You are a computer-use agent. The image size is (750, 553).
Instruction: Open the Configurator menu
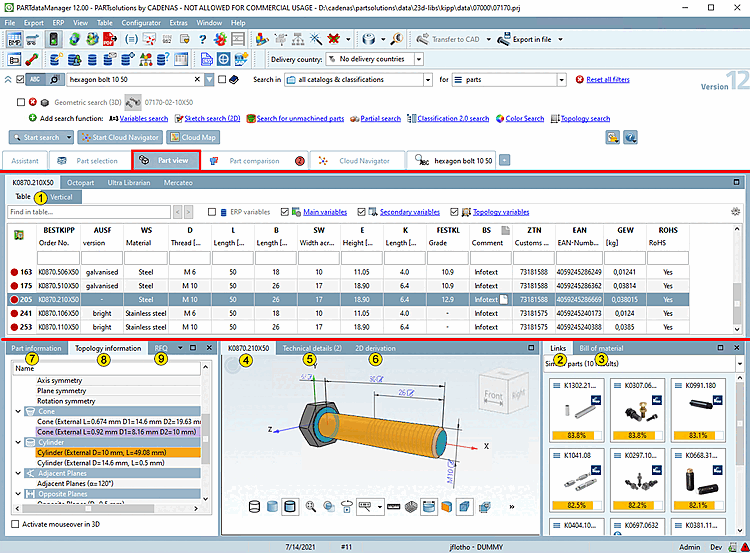click(142, 21)
